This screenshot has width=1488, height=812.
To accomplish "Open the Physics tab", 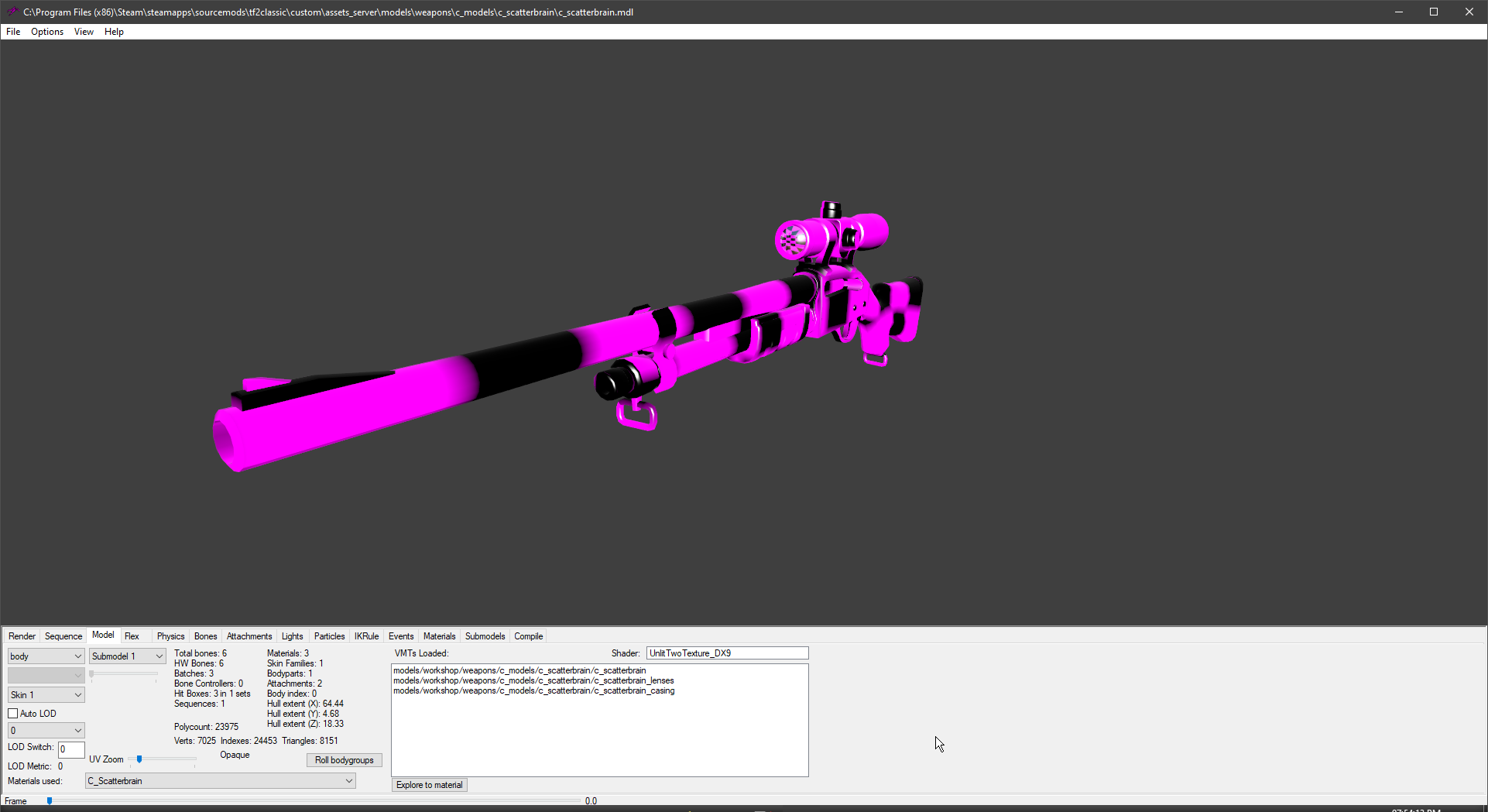I will click(170, 636).
